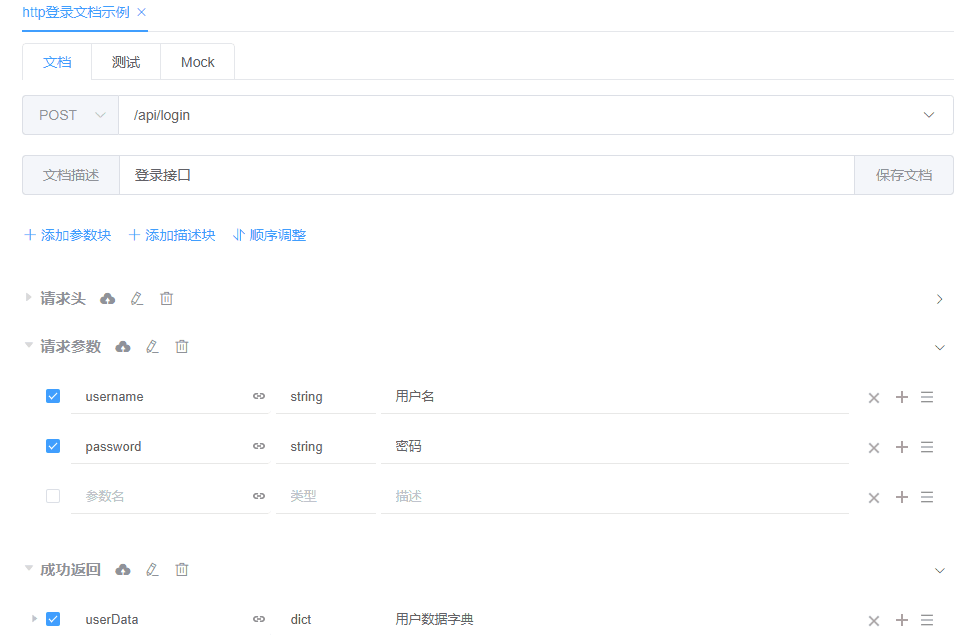
Task: Click edit pencil icon next to 成功返回
Action: pos(152,569)
